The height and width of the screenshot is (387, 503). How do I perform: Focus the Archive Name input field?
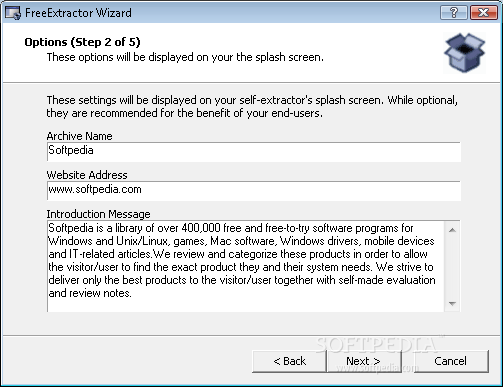(x=254, y=152)
